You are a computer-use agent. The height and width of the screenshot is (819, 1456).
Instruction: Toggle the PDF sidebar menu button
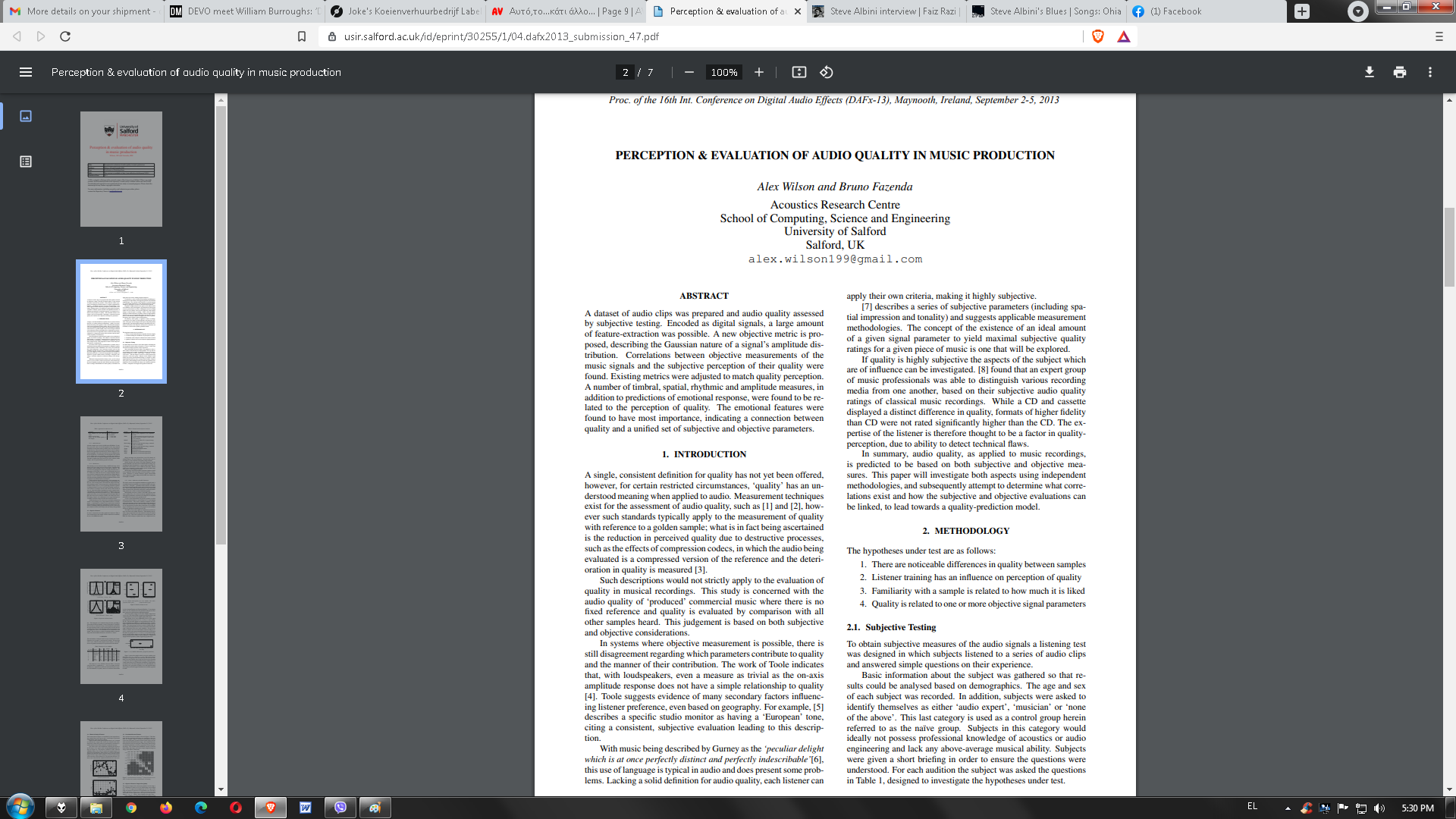[26, 72]
